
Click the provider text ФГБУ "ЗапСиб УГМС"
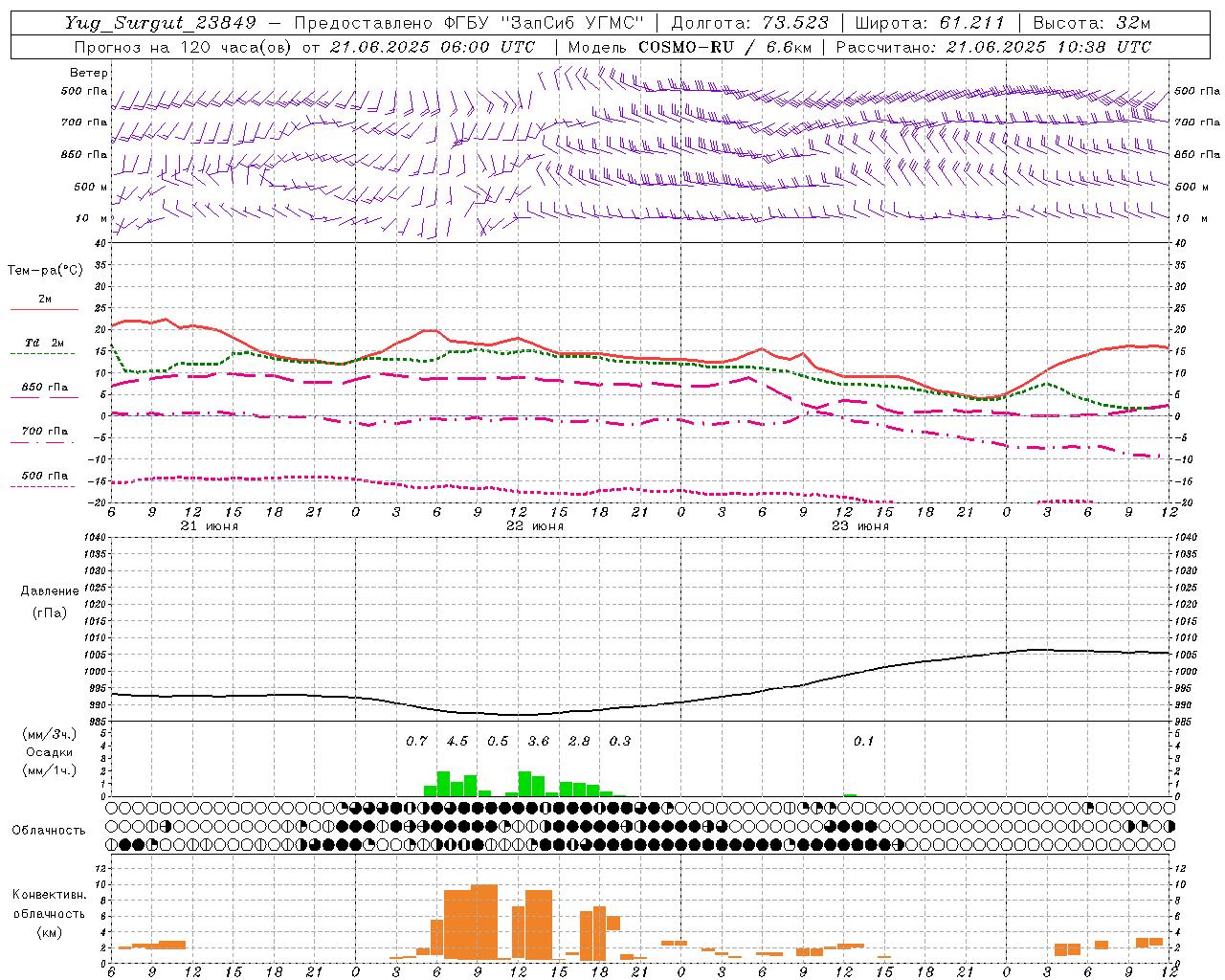point(545,23)
